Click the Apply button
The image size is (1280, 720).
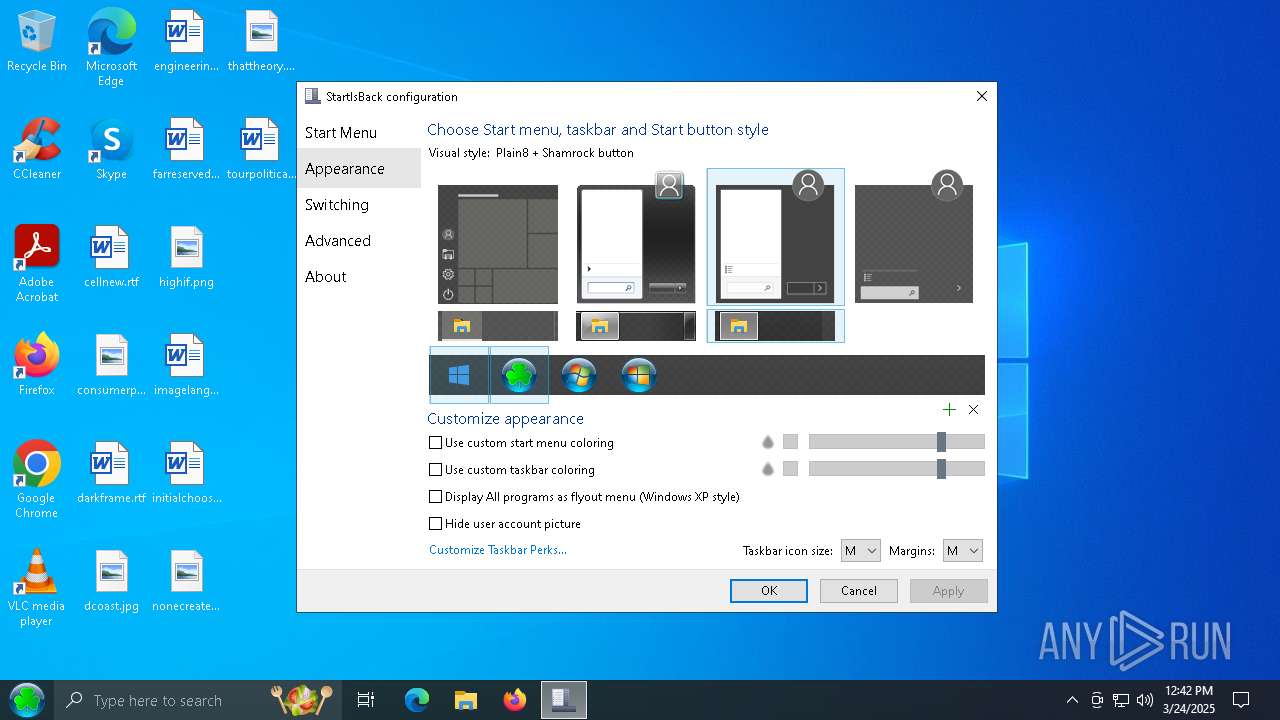949,591
